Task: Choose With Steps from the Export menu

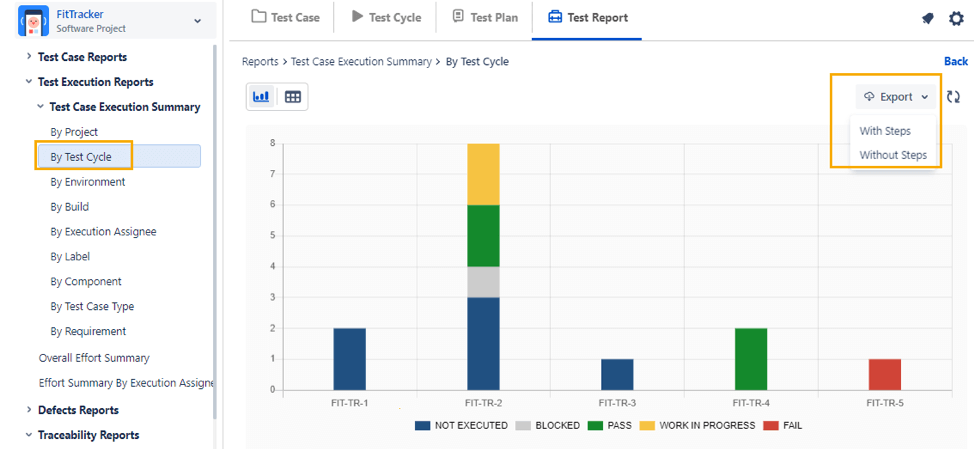Action: pyautogui.click(x=885, y=131)
